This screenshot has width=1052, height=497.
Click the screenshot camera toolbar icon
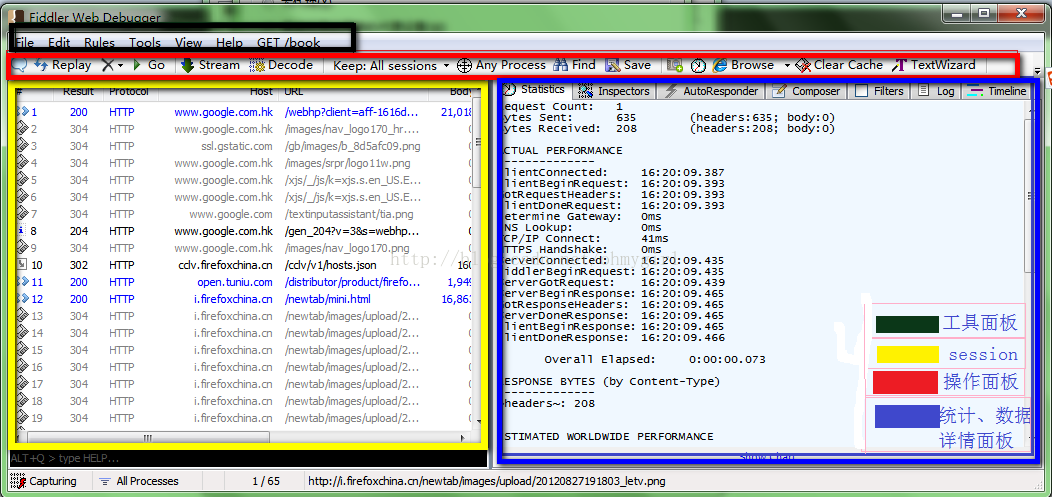tap(675, 65)
